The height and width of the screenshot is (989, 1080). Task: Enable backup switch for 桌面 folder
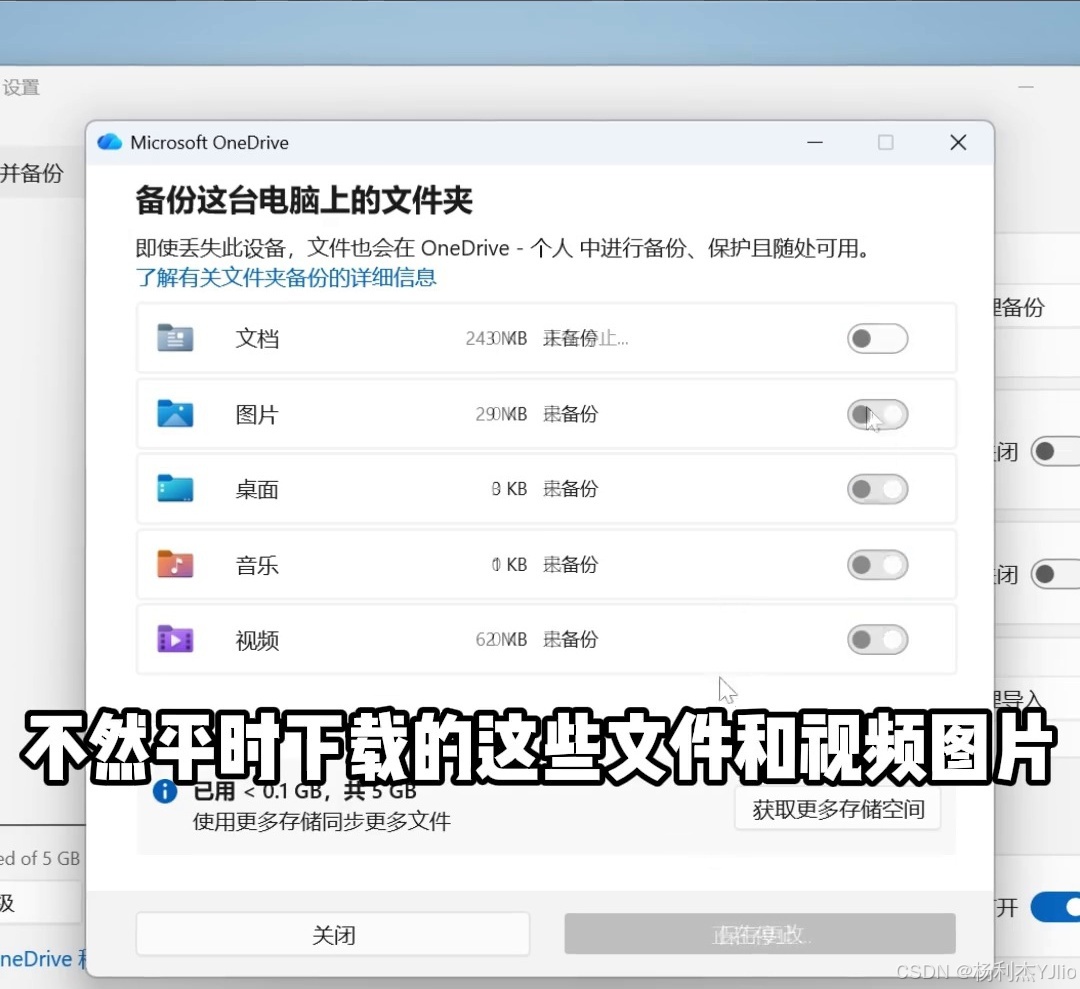[x=878, y=489]
